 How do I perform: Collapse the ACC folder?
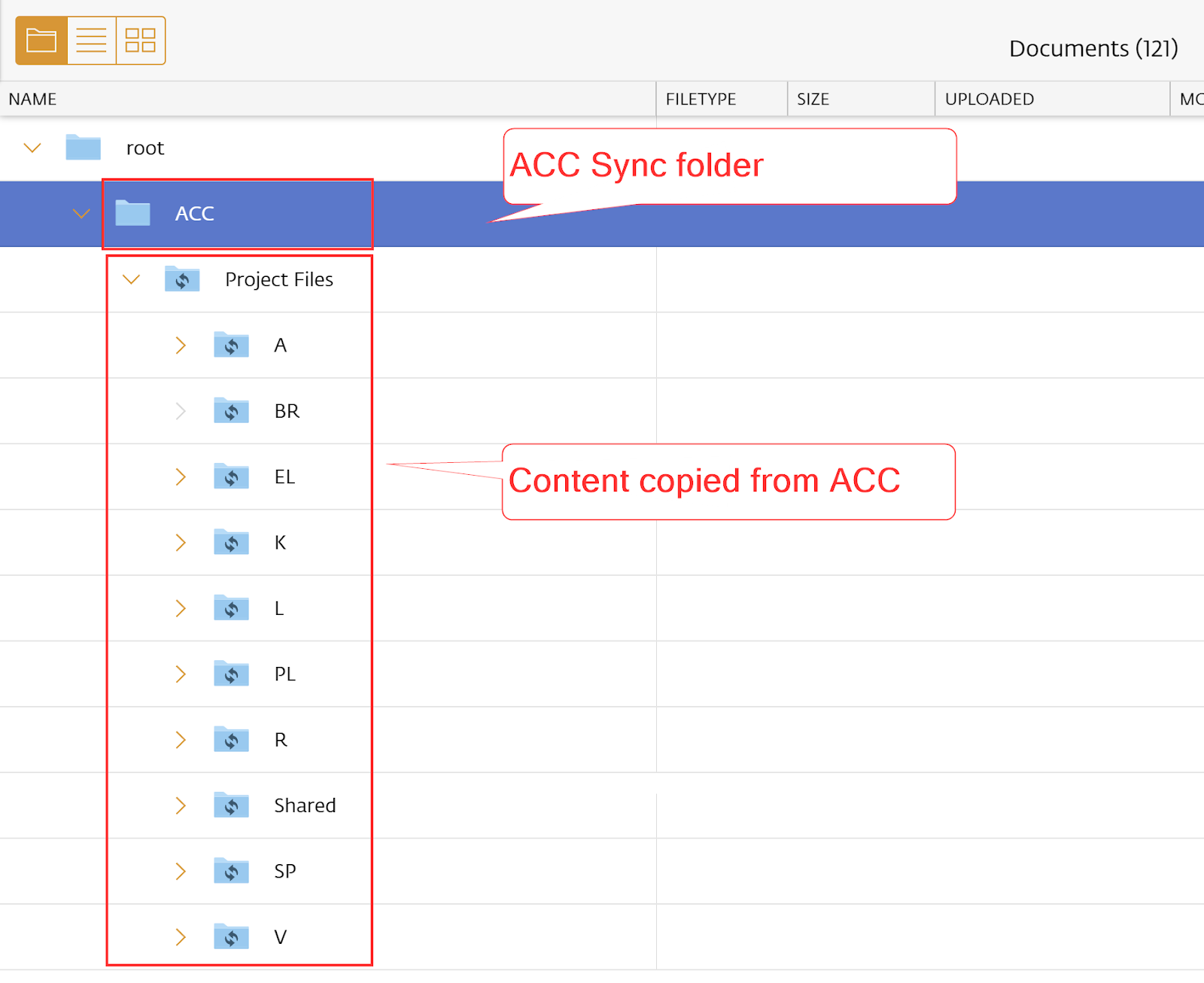pyautogui.click(x=81, y=215)
